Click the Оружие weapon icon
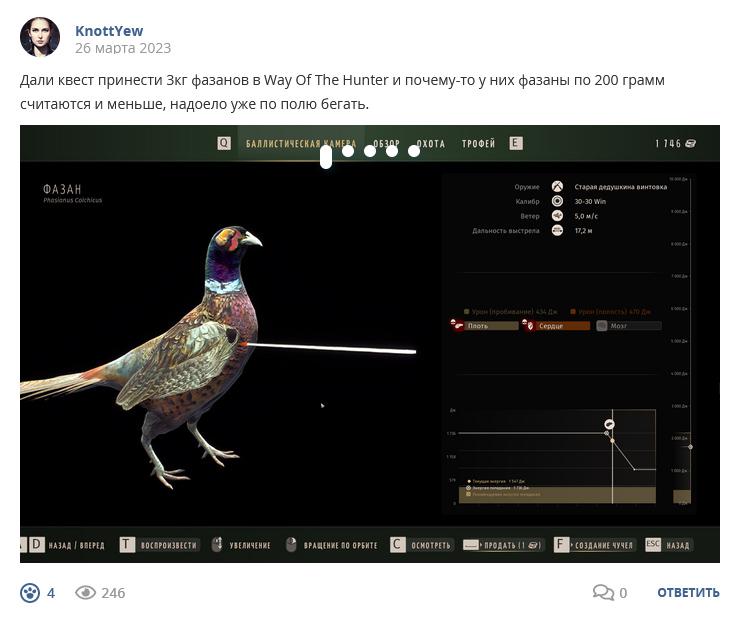Screen dimensions: 739x620 point(558,187)
